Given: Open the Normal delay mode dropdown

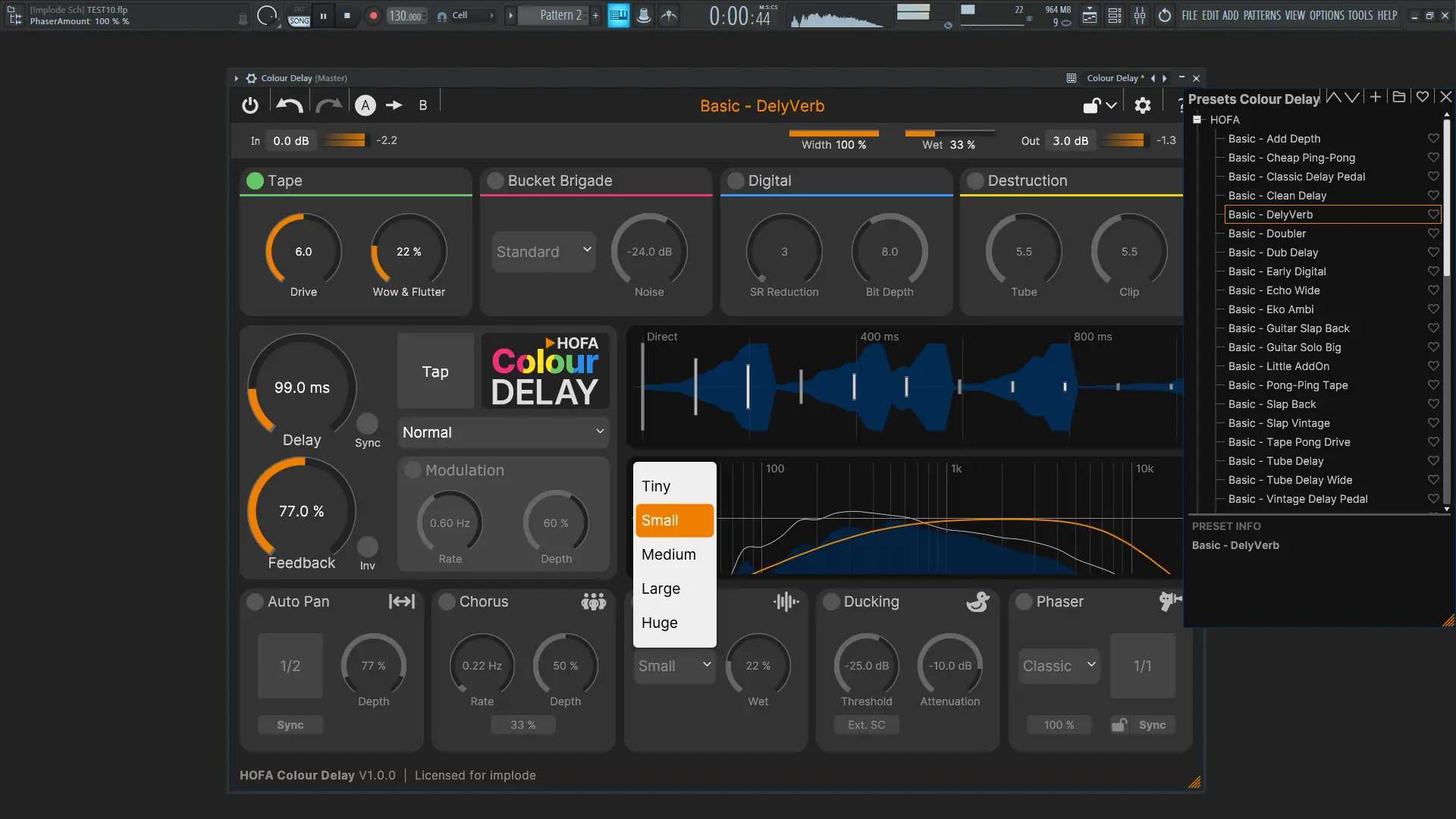Looking at the screenshot, I should pos(503,432).
